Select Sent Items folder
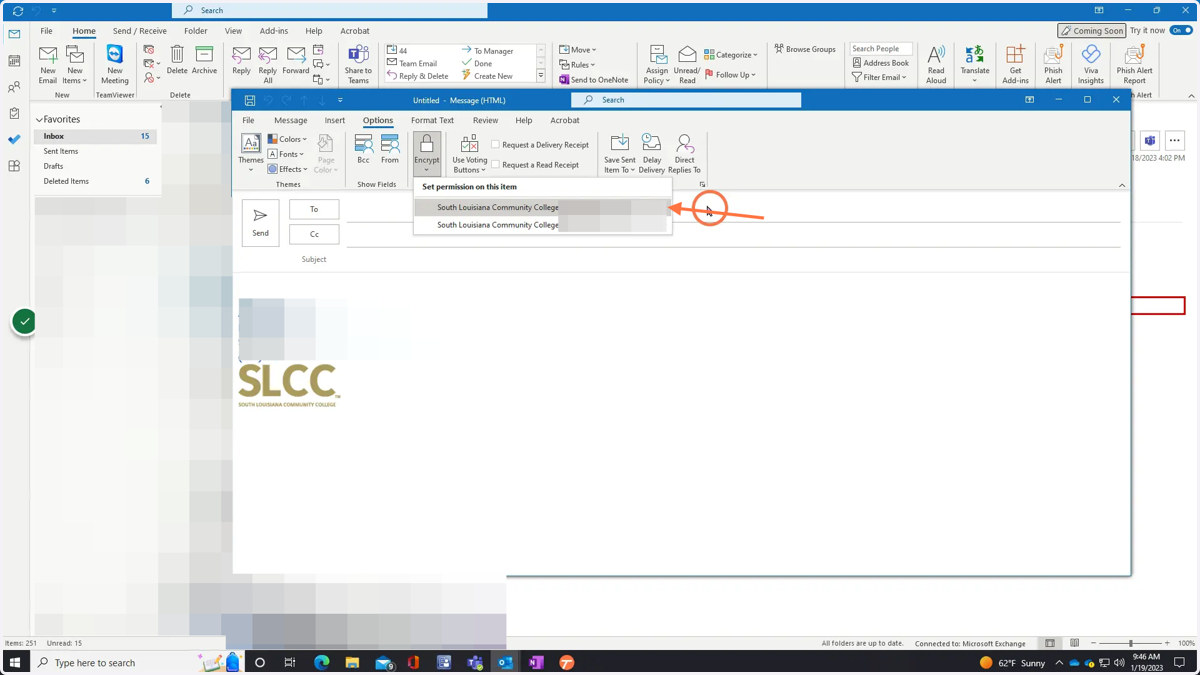 (96, 151)
